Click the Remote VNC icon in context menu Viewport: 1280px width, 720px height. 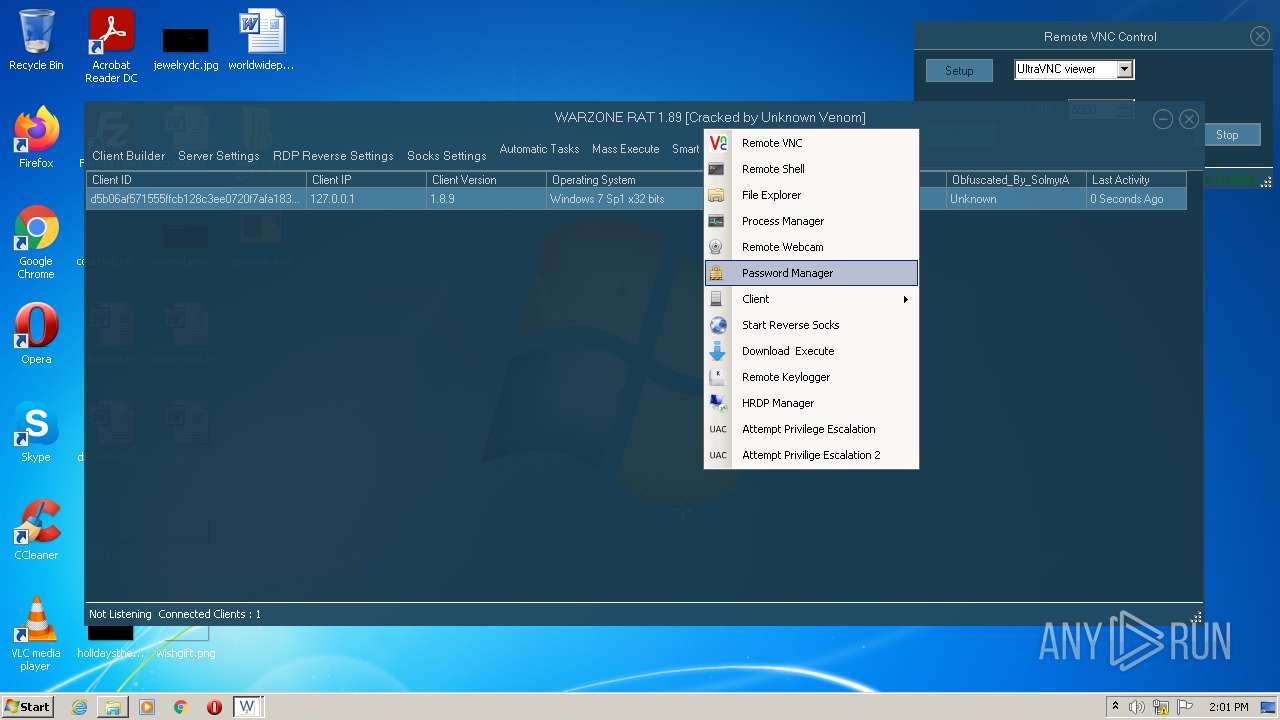tap(717, 143)
